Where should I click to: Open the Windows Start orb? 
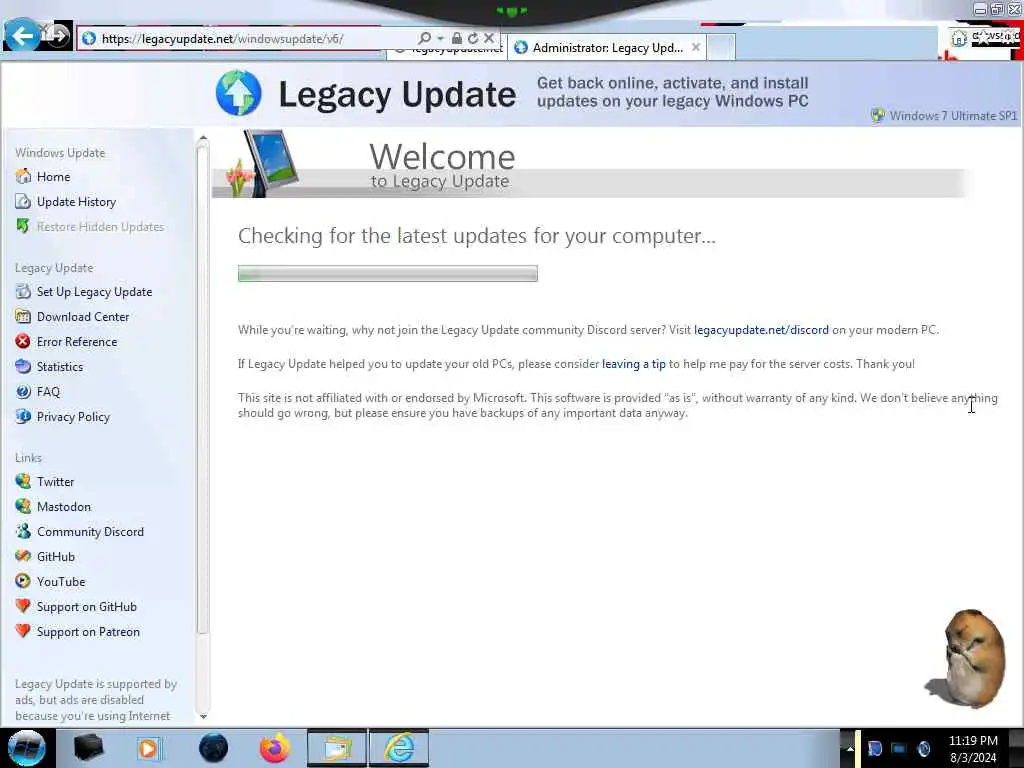(26, 748)
